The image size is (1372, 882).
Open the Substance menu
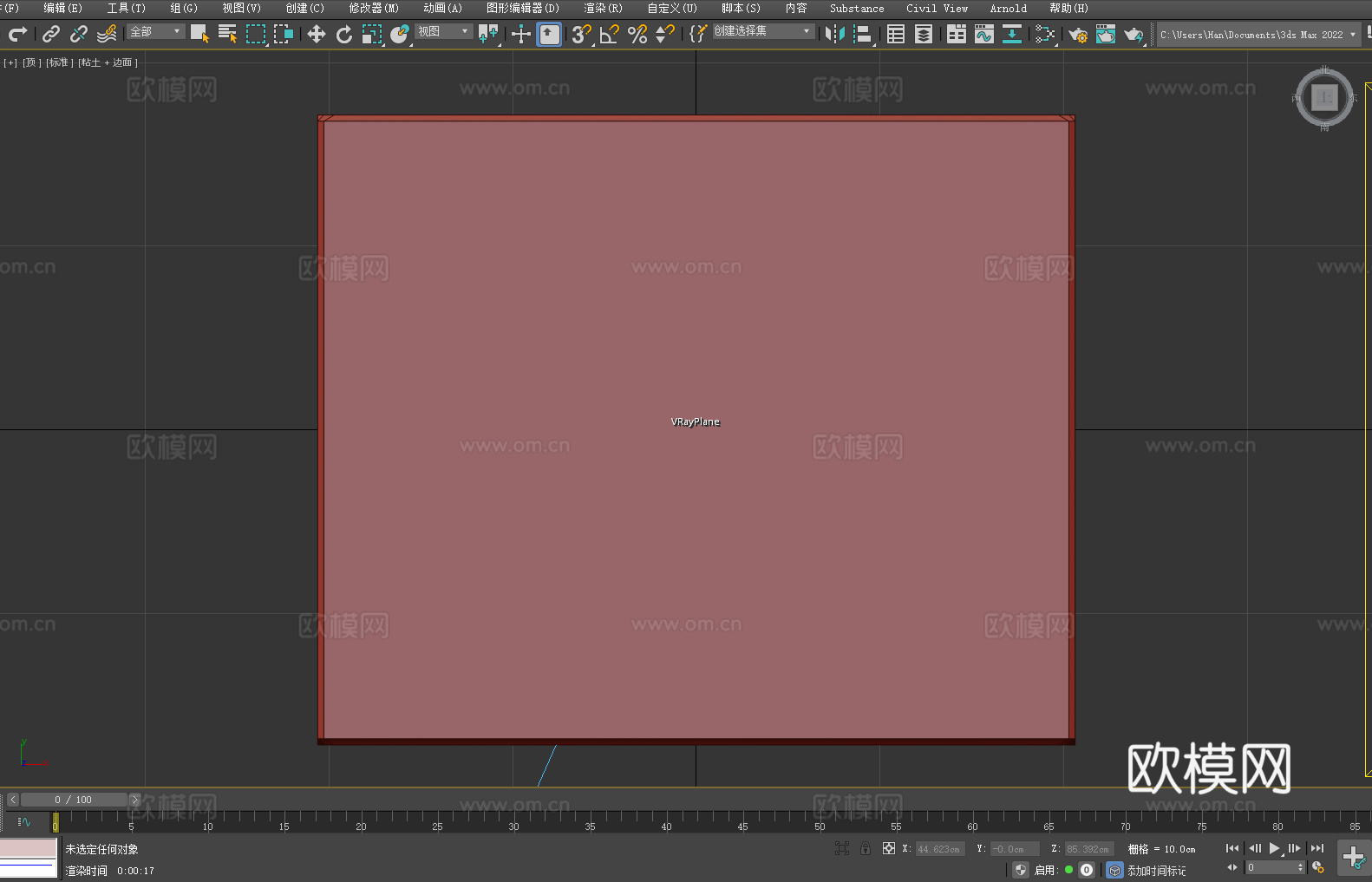tap(857, 8)
